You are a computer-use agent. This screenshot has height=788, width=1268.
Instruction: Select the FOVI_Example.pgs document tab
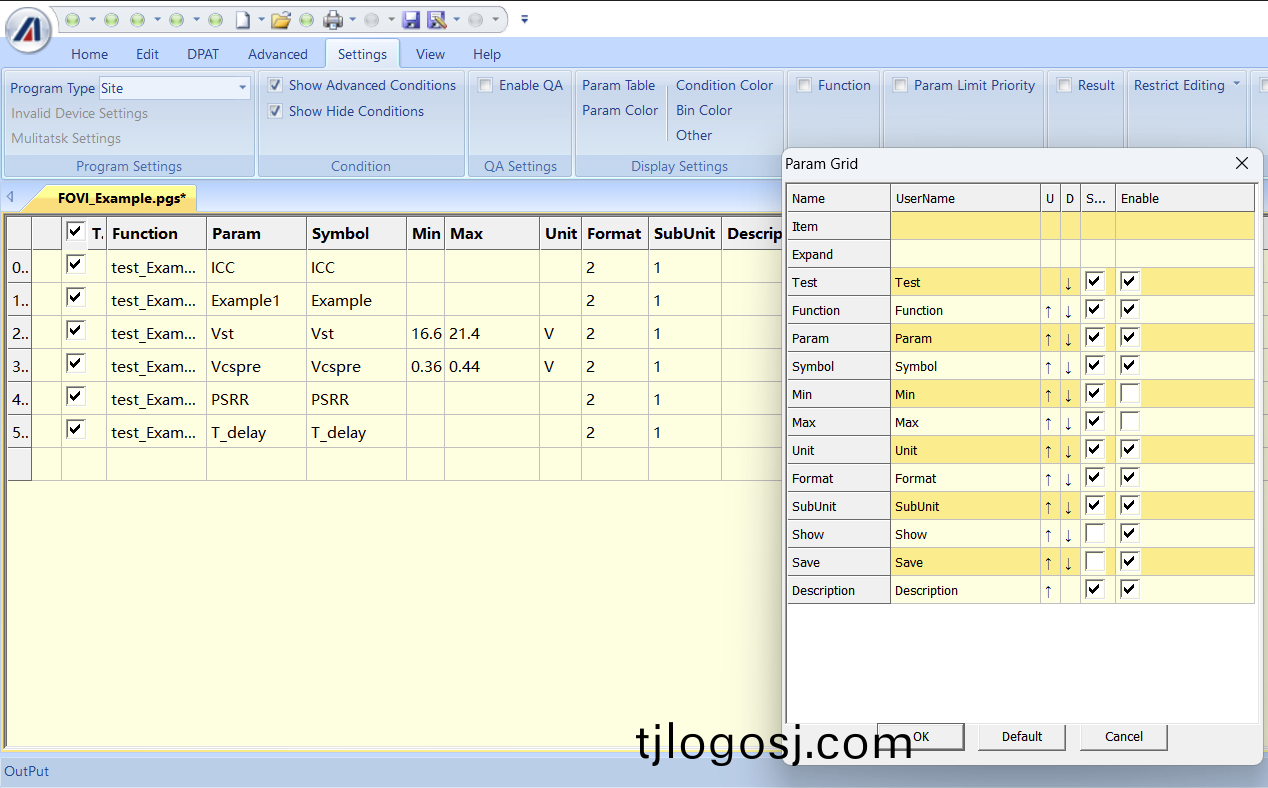point(121,198)
